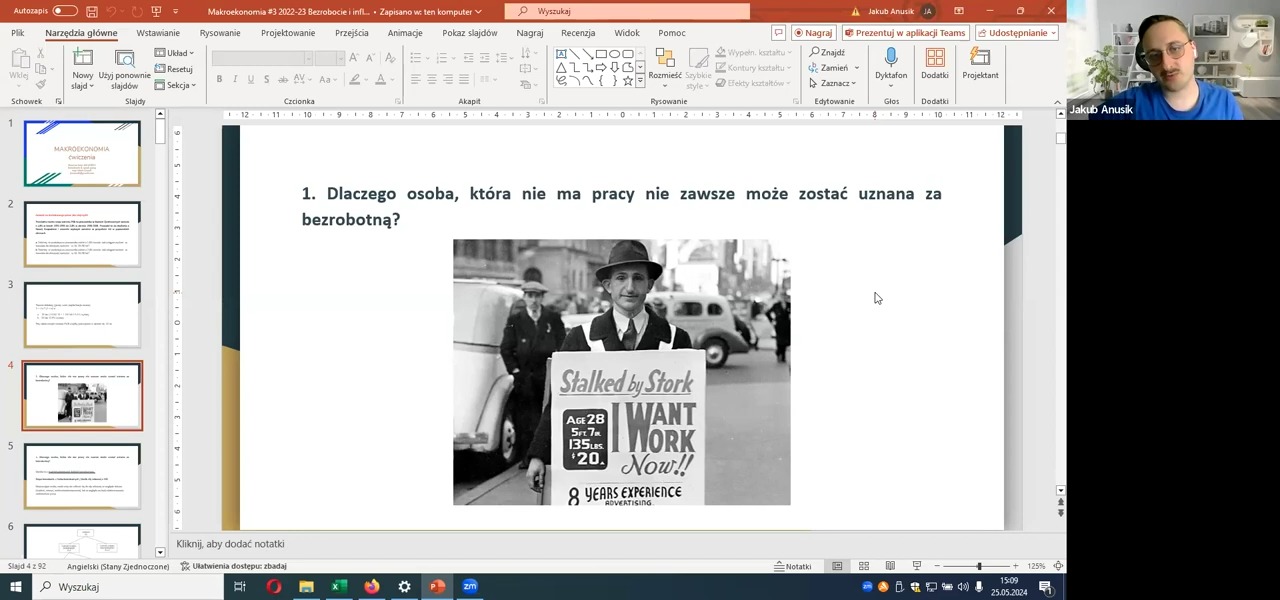
Task: Expand the Układ layout dropdown
Action: pyautogui.click(x=175, y=53)
